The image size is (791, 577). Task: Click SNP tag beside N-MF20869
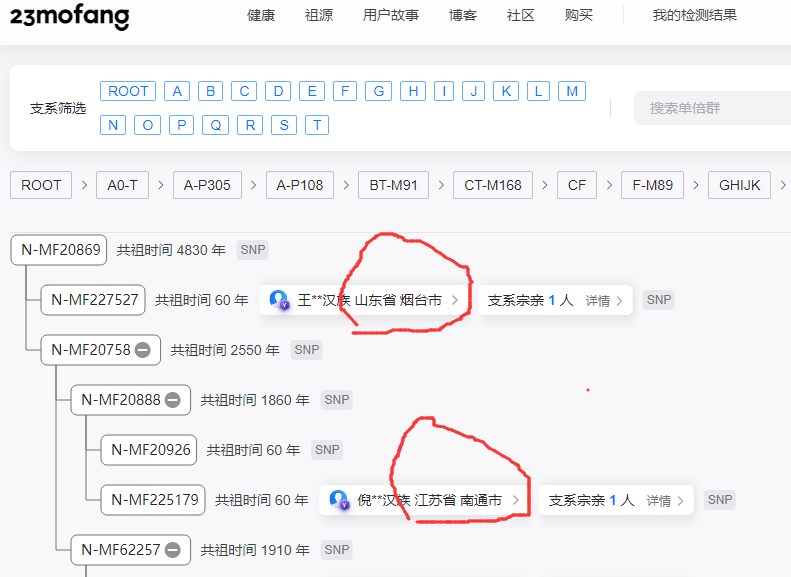(253, 250)
